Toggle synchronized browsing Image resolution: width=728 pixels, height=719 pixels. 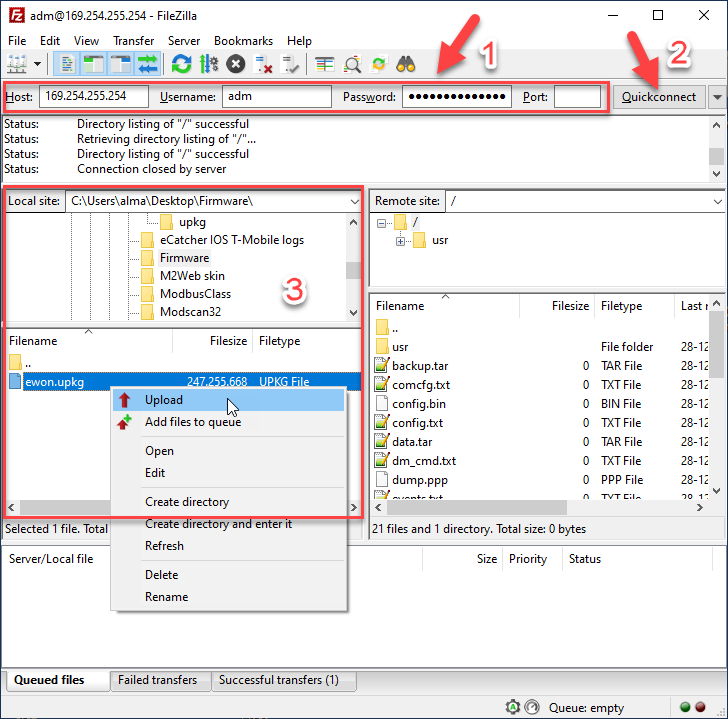coord(379,64)
